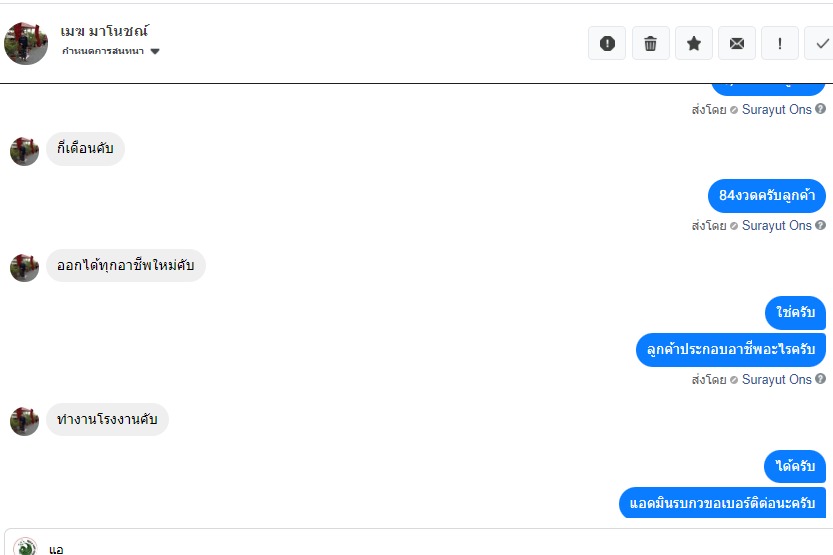Click the message reply input field

pos(430,547)
